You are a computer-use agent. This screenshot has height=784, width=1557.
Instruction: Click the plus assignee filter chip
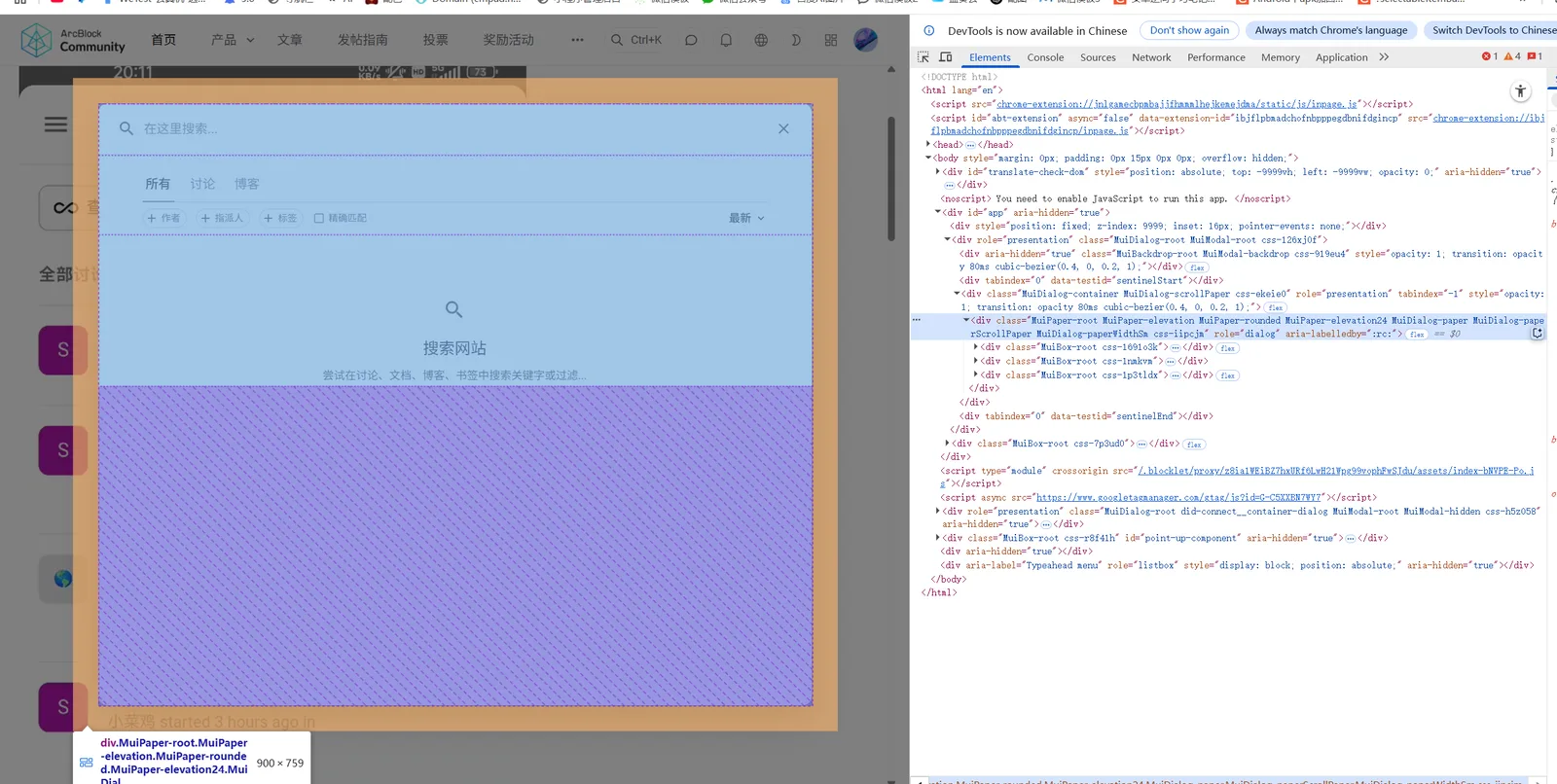tap(222, 218)
